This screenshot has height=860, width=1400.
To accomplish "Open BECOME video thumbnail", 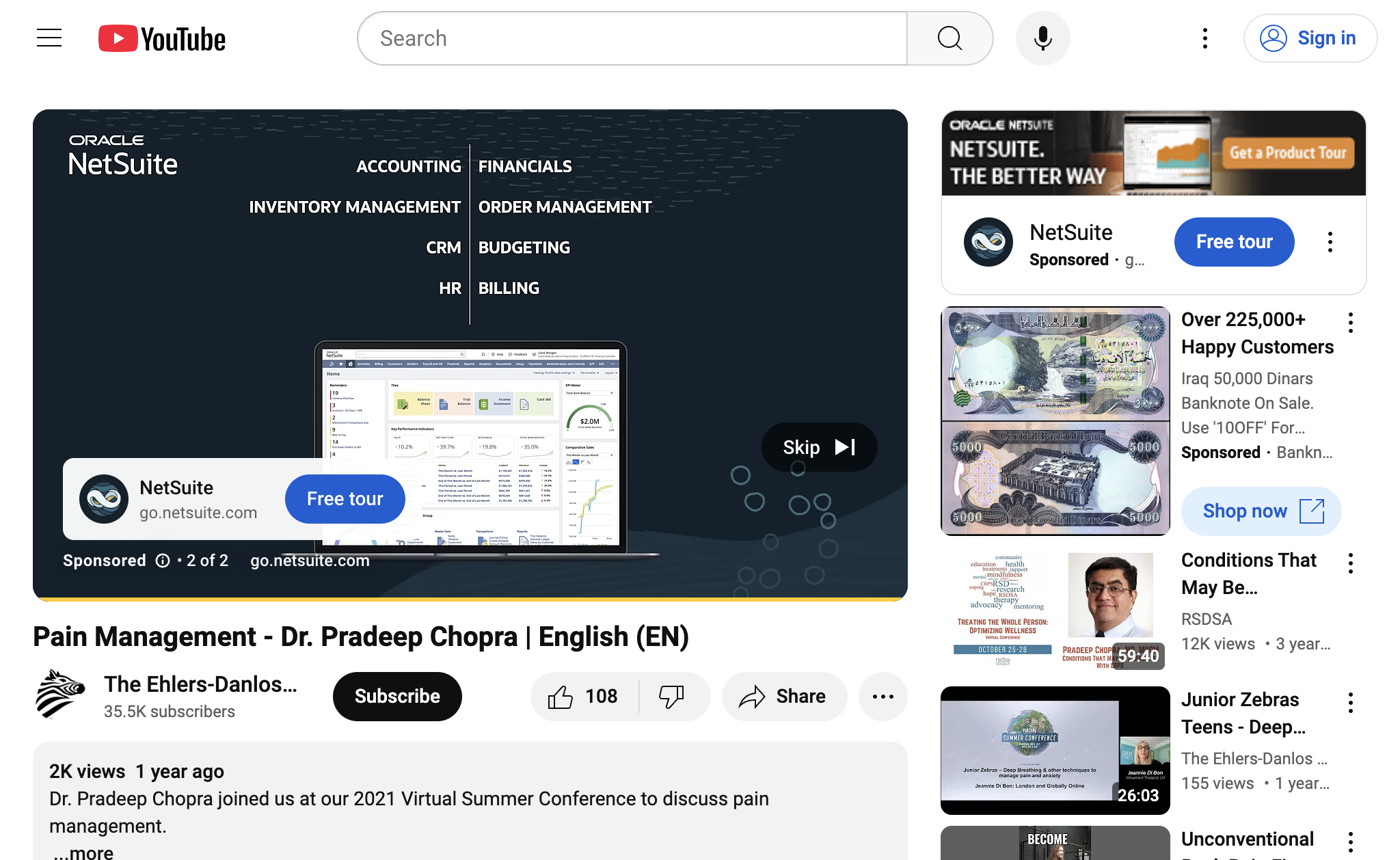I will (1055, 843).
